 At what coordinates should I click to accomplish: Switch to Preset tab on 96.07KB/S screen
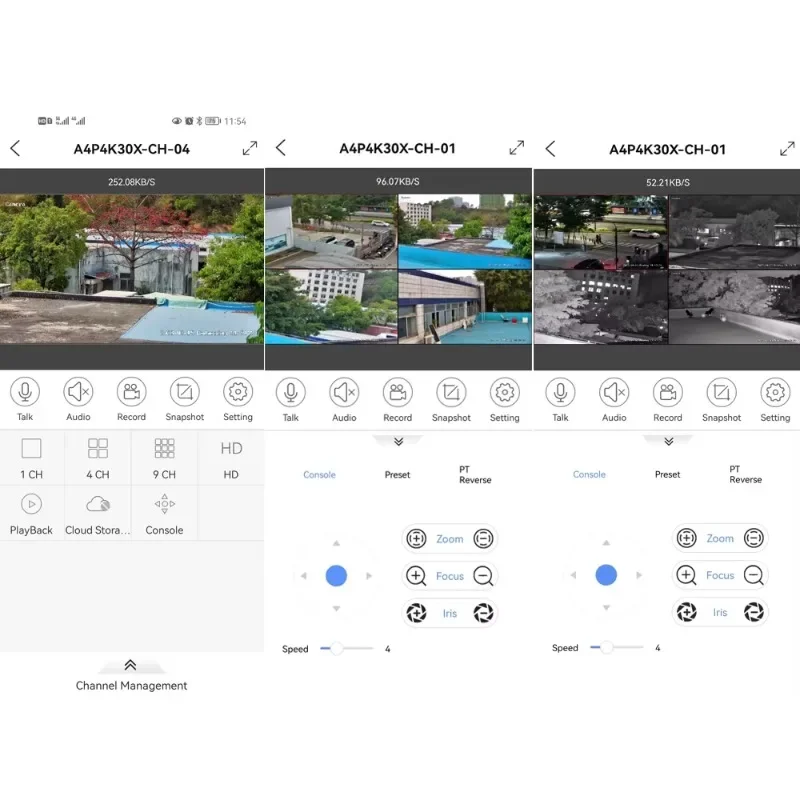(397, 474)
